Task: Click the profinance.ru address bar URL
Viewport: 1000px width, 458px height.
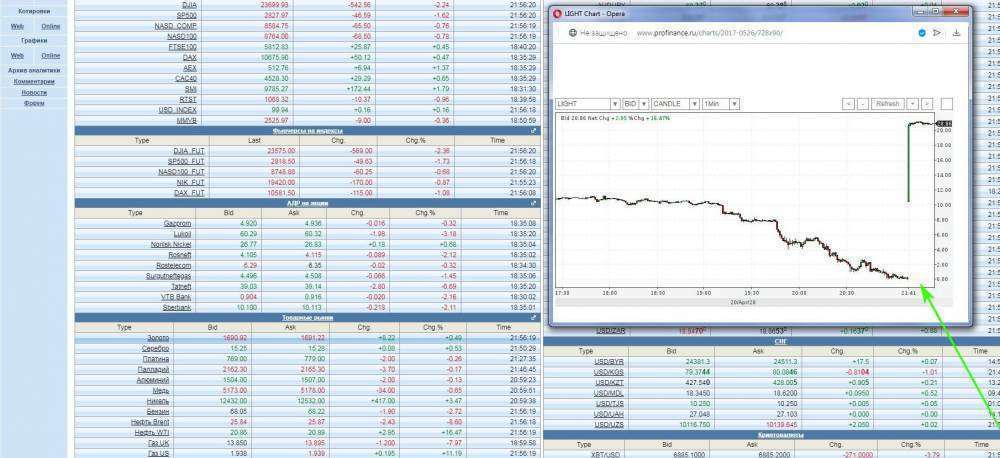Action: [x=709, y=33]
